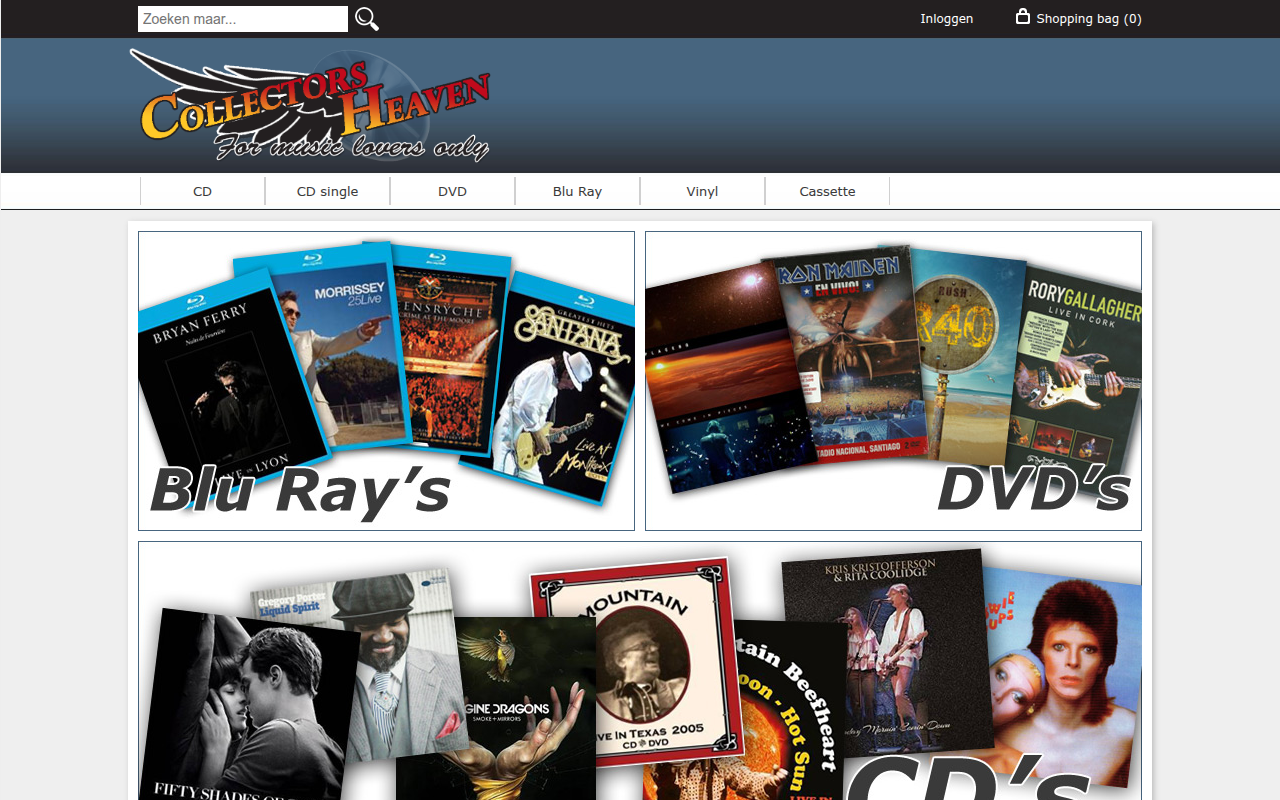Open the DVD's banner heading
The width and height of the screenshot is (1280, 800).
[x=1034, y=490]
